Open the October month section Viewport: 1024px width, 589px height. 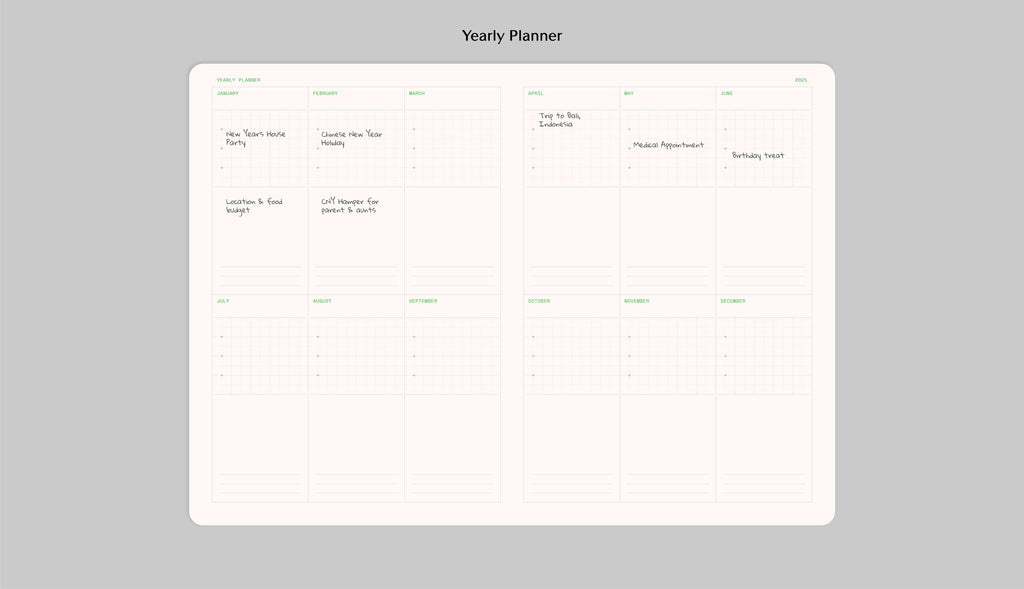point(539,301)
